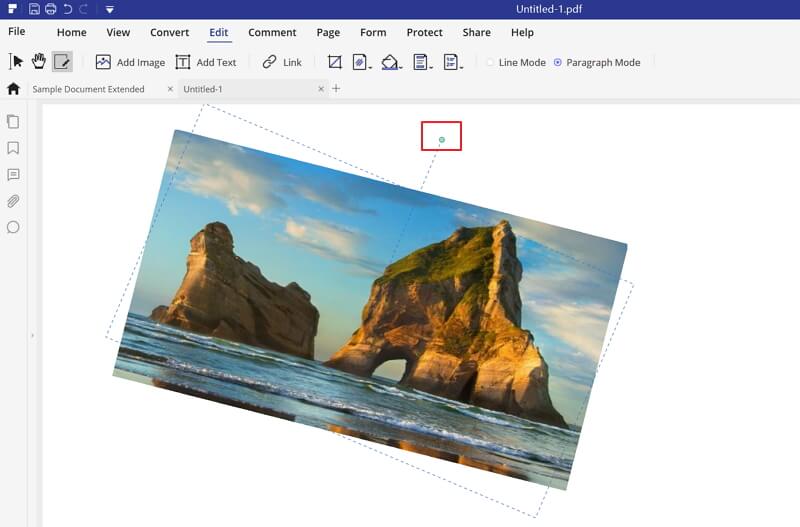Open the File menu
This screenshot has height=527, width=800.
(16, 32)
